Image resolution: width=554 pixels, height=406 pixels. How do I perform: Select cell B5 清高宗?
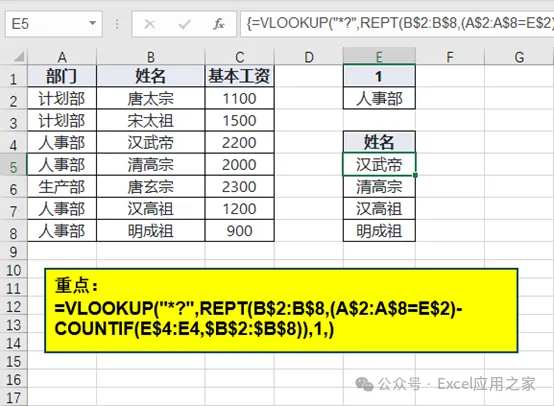(x=151, y=165)
